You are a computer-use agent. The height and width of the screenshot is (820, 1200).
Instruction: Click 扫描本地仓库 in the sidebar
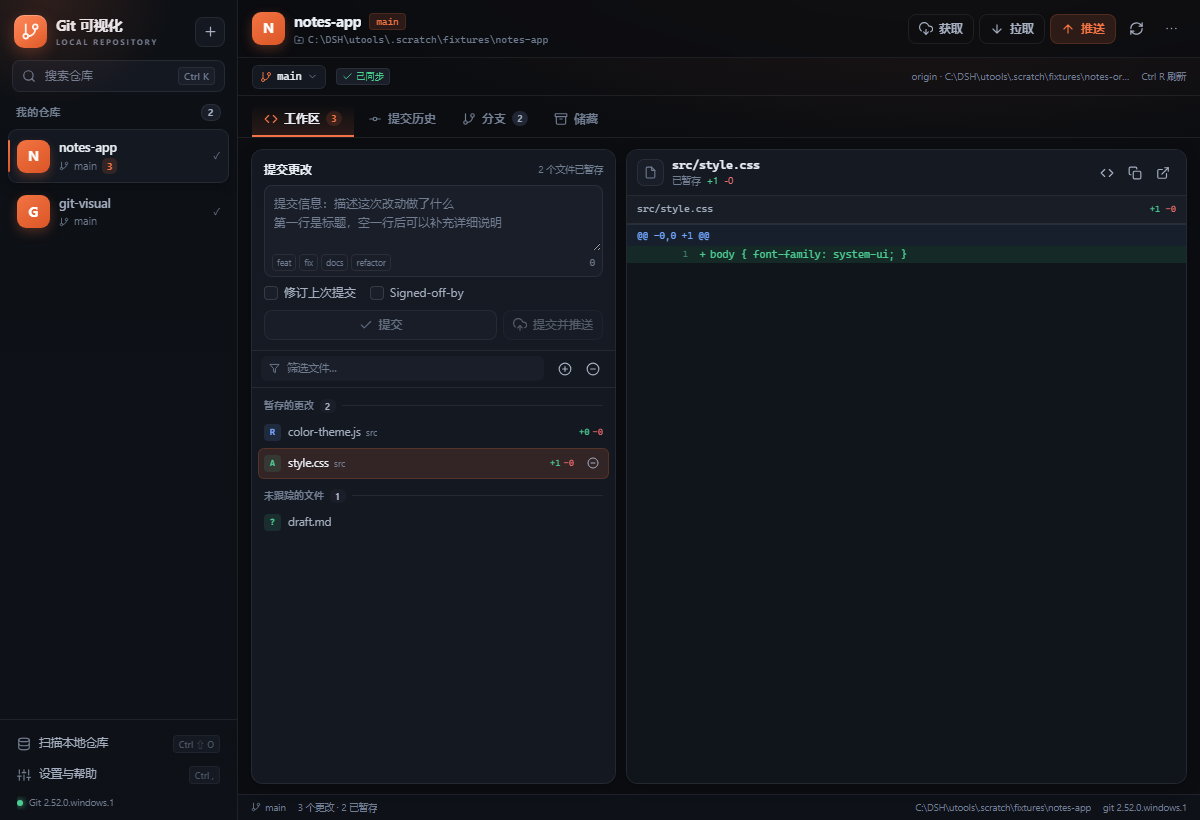coord(118,743)
